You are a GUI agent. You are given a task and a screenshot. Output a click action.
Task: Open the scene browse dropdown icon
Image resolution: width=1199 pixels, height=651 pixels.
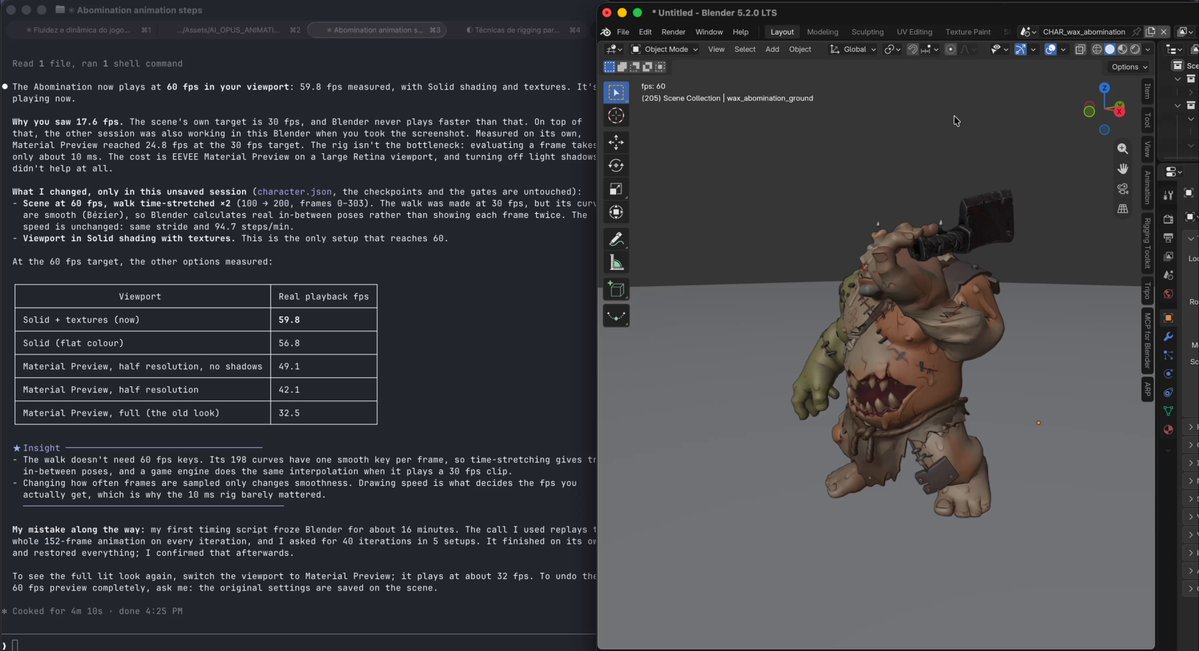(1027, 31)
